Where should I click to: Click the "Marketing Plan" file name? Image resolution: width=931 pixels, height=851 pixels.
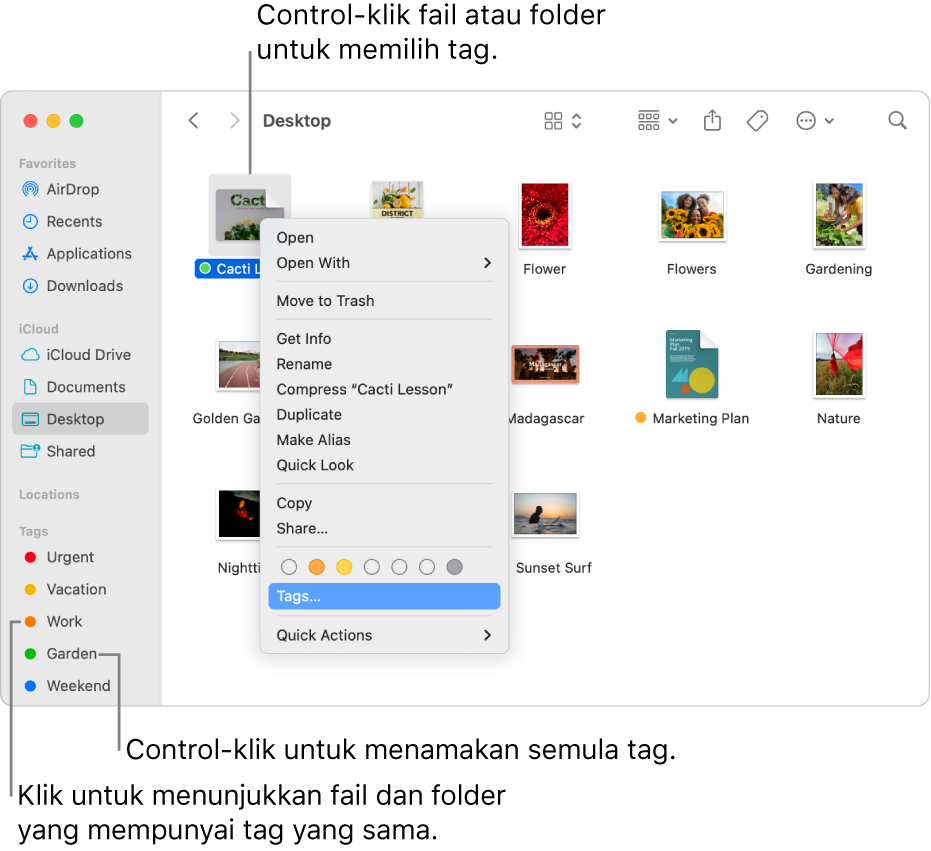(x=701, y=419)
